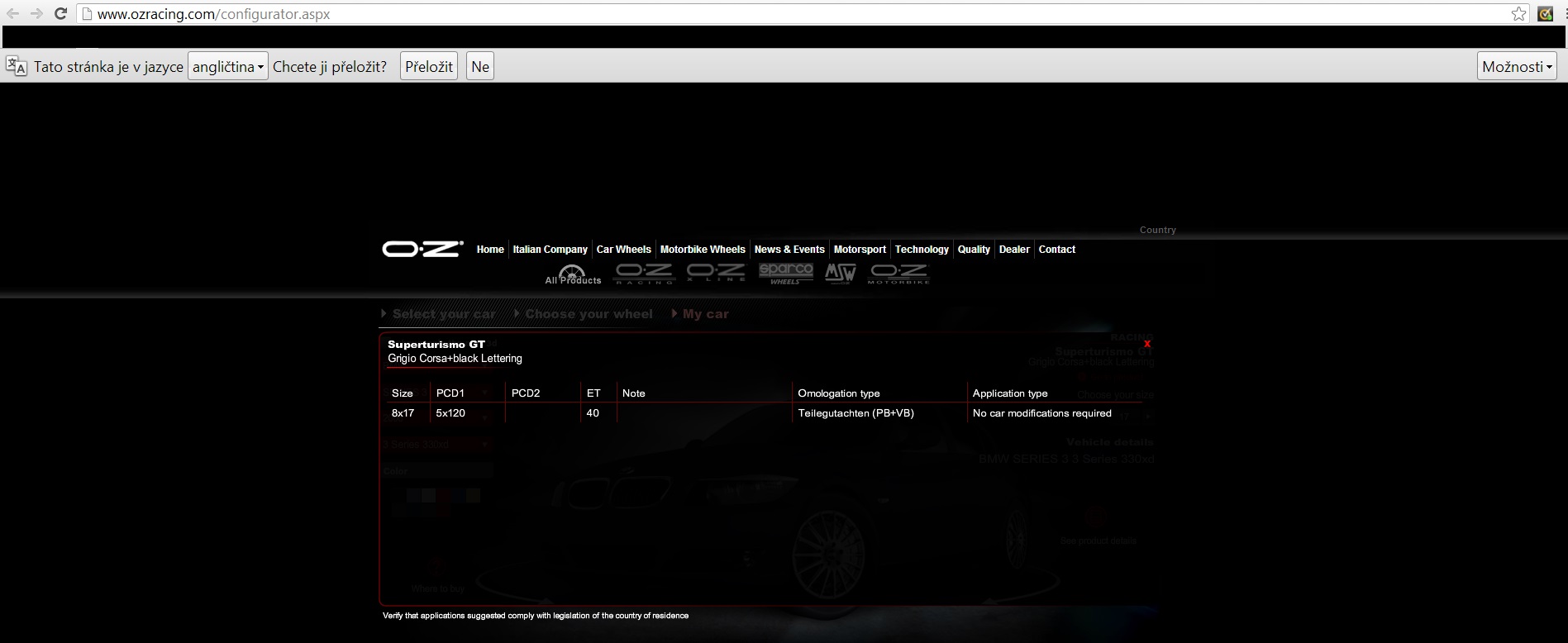Click the translate icon in the translation bar
The height and width of the screenshot is (643, 1568).
pos(17,67)
